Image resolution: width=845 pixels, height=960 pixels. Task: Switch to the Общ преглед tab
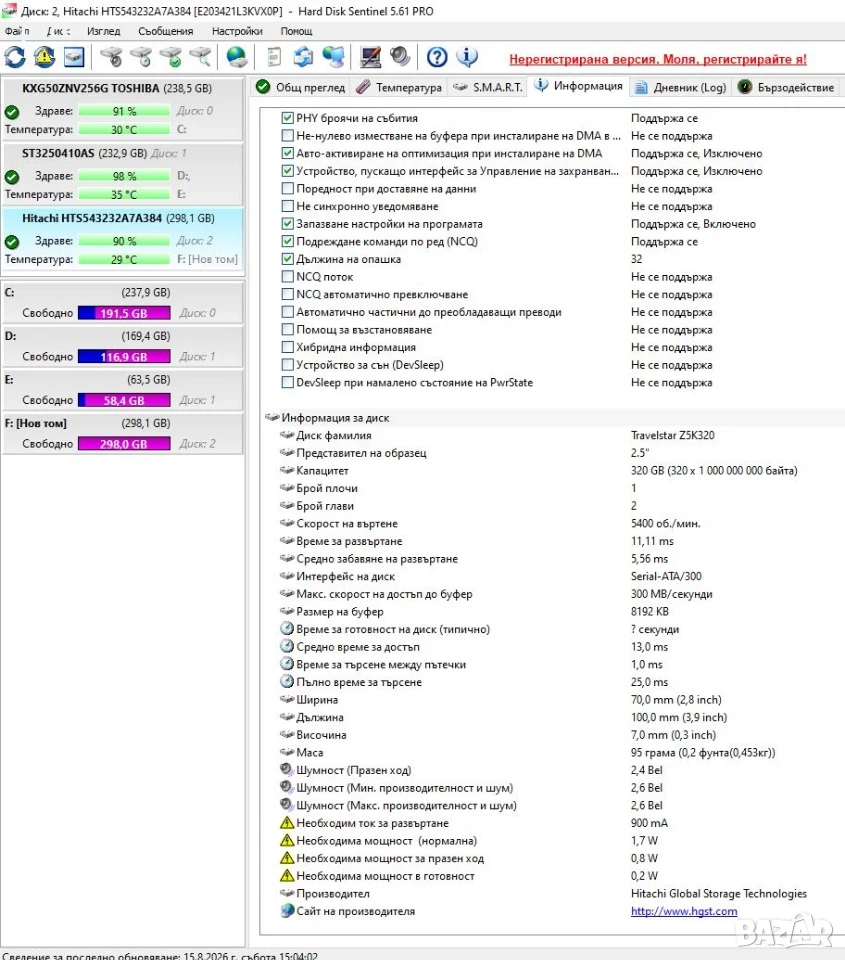click(x=301, y=87)
